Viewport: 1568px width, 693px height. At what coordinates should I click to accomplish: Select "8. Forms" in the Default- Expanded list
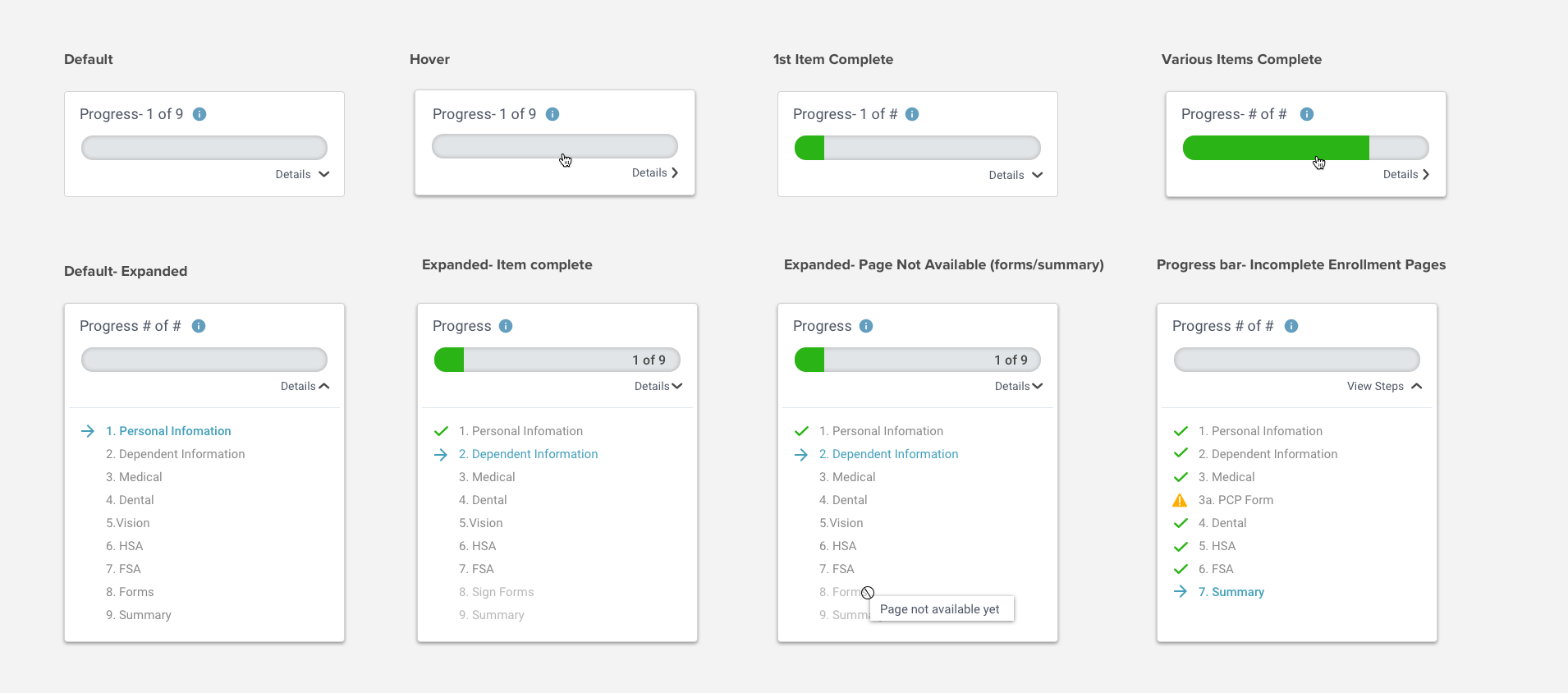click(x=129, y=592)
